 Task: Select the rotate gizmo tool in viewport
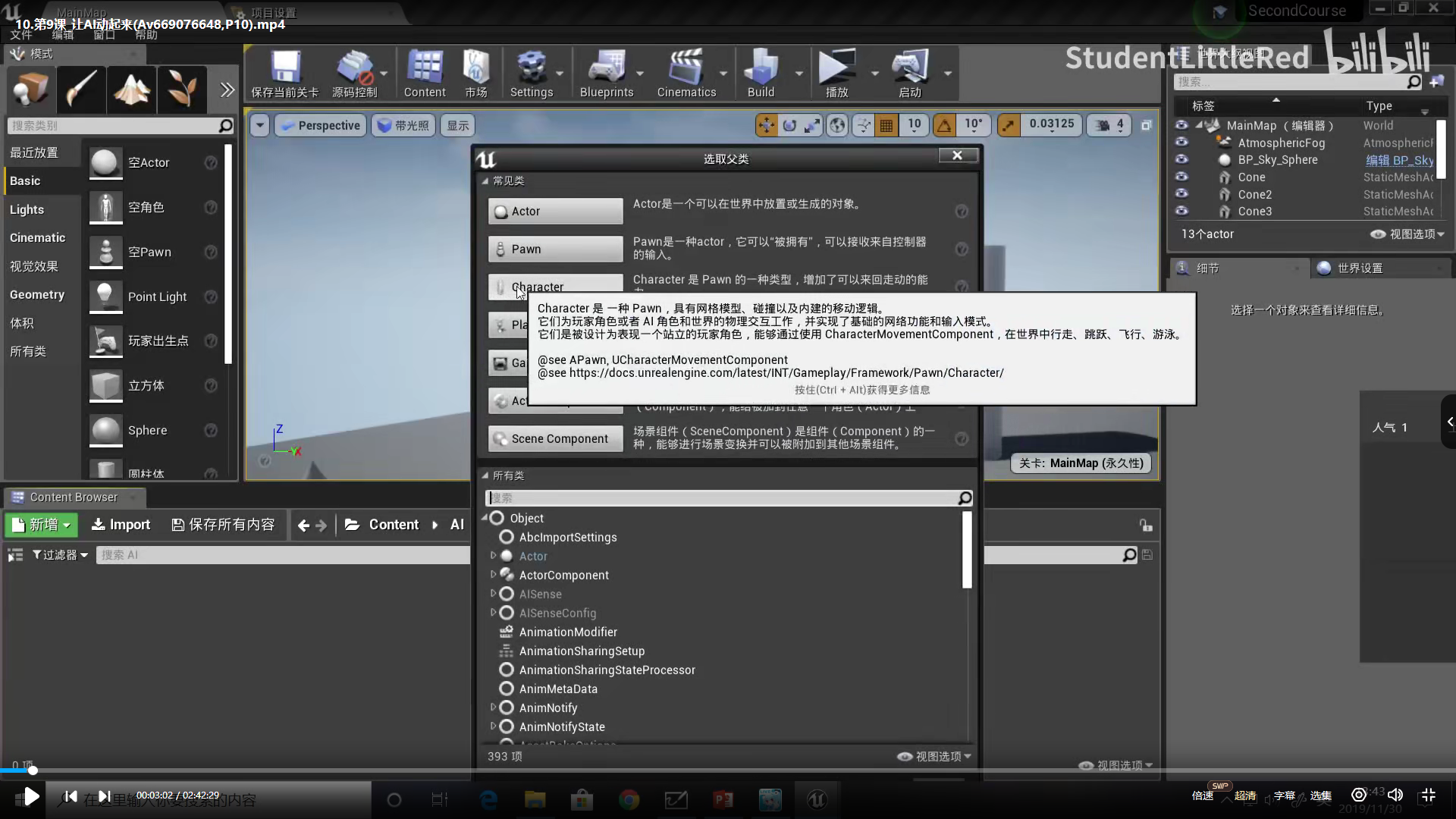789,125
